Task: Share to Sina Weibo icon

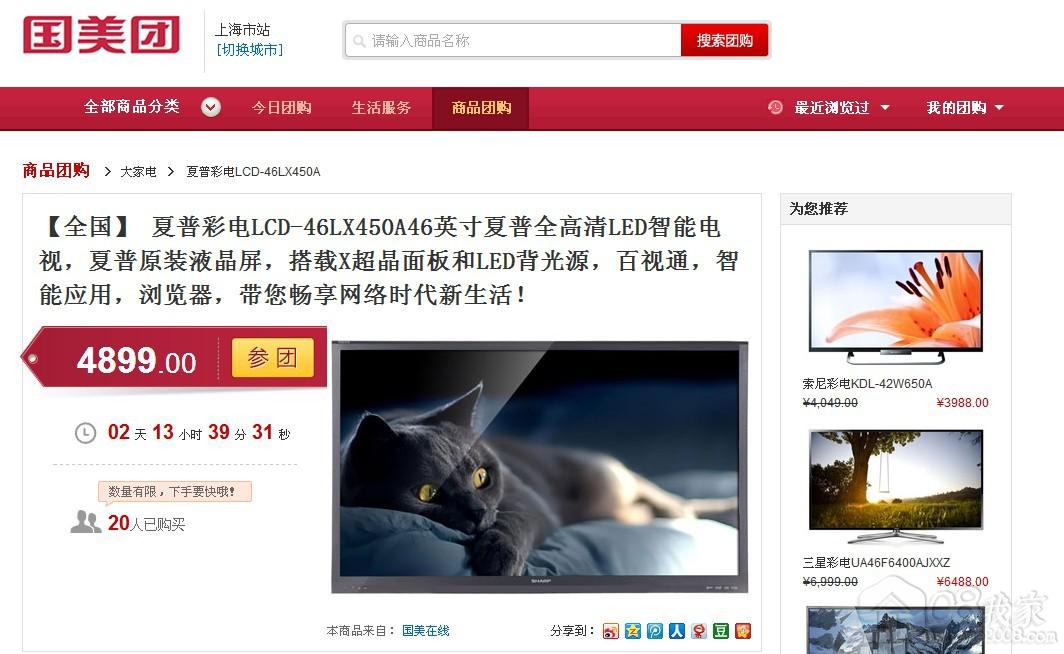Action: pos(610,631)
